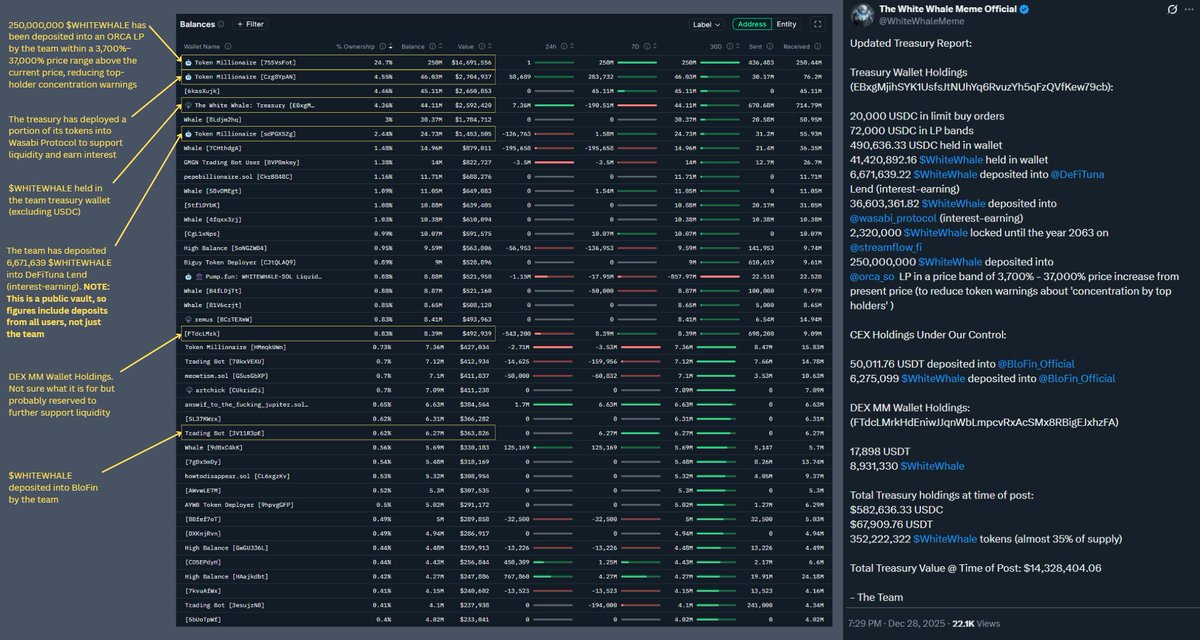Select Trading Bot [3esujzN8] row

502,607
